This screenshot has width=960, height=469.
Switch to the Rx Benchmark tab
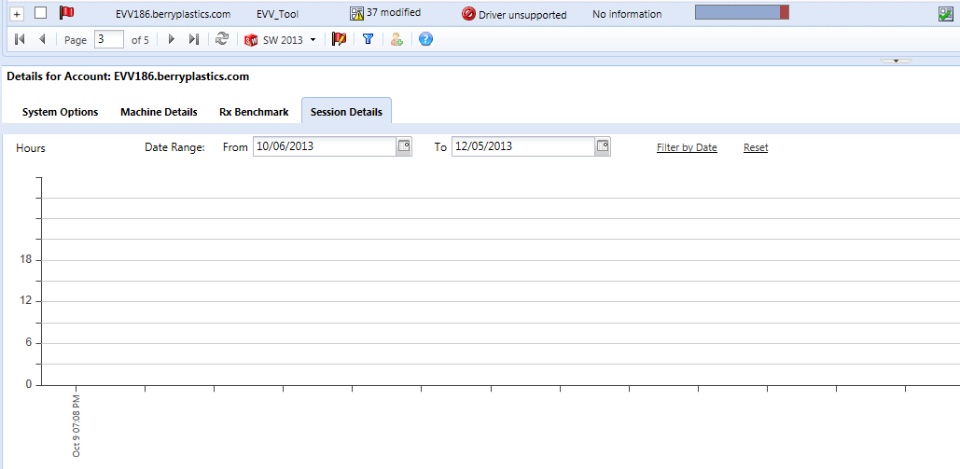(x=253, y=112)
